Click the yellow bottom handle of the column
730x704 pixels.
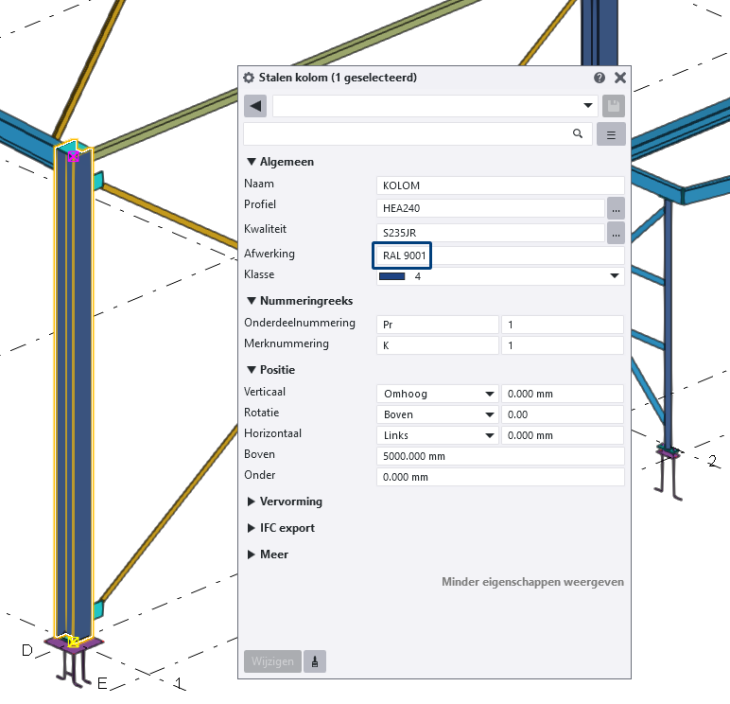point(73,642)
